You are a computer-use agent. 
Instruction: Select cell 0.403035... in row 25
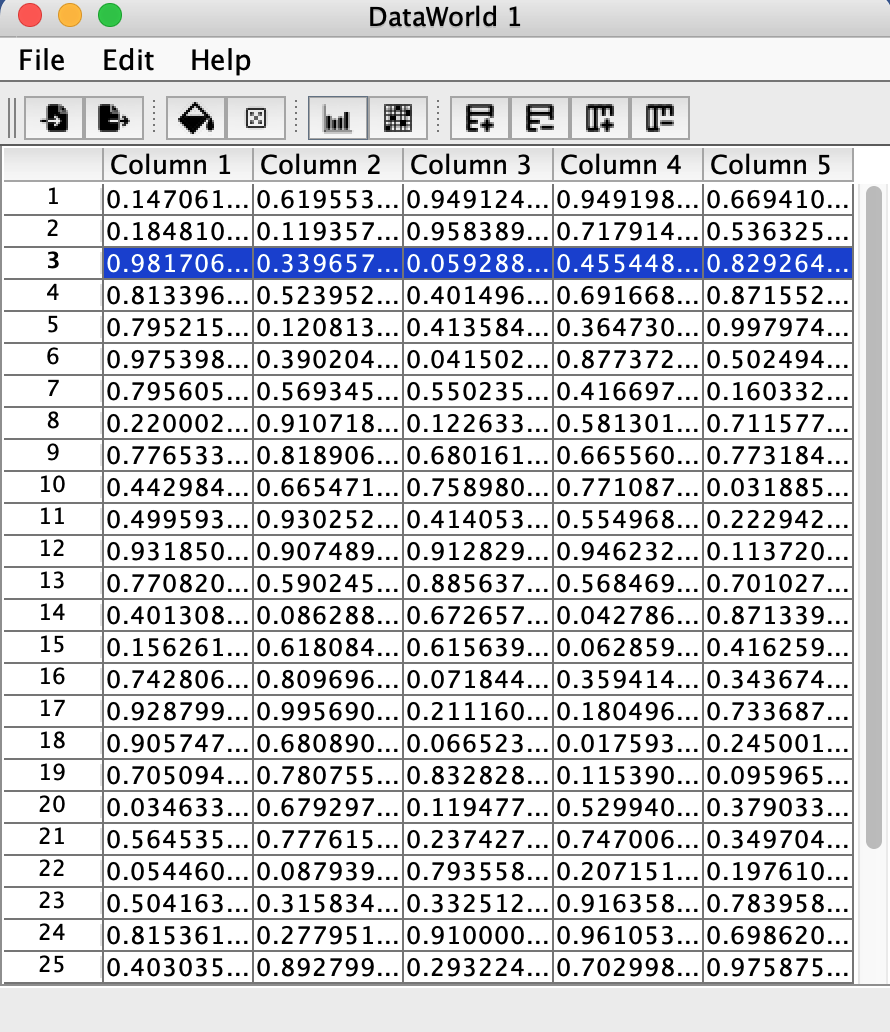(178, 968)
